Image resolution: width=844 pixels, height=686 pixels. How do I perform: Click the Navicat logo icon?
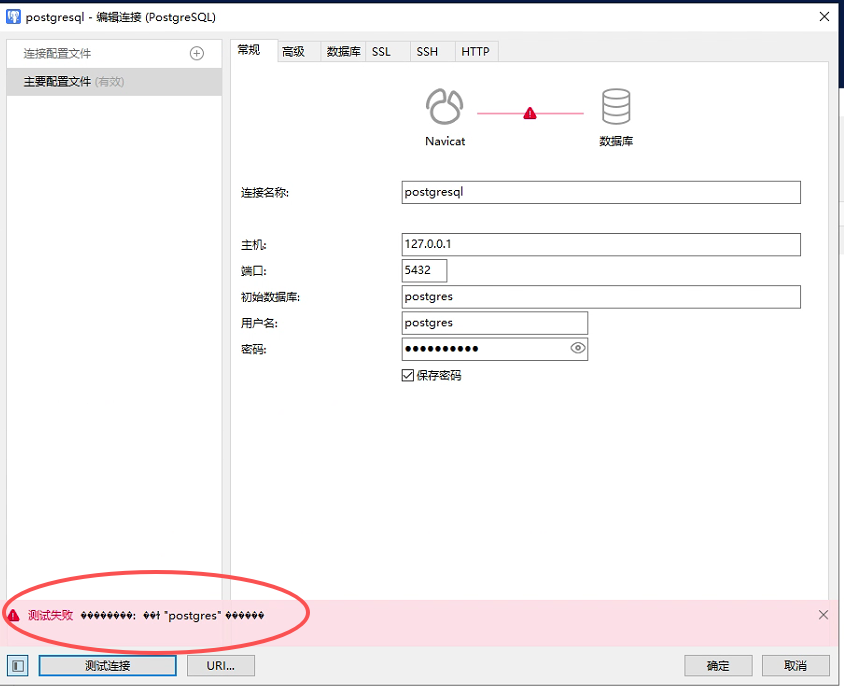coord(445,107)
